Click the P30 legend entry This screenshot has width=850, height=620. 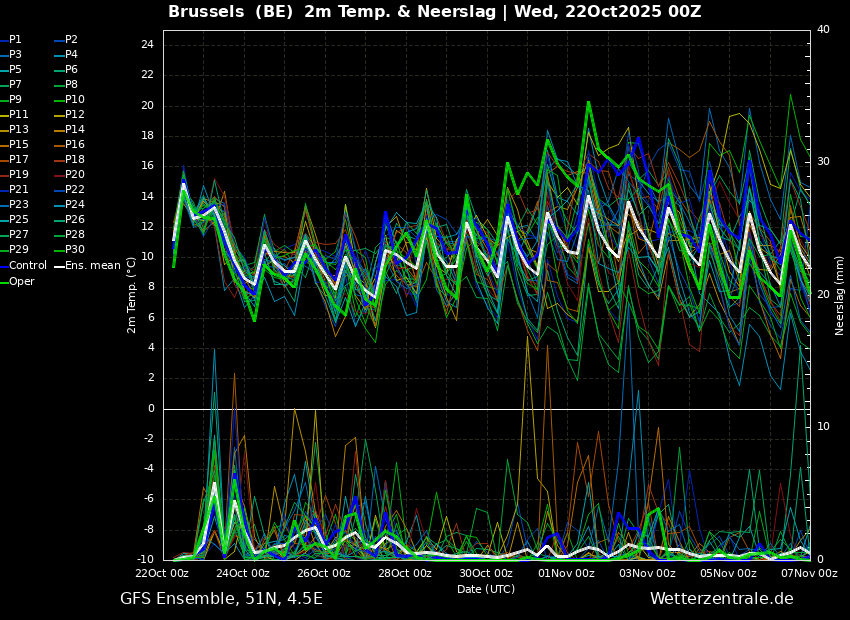(x=74, y=250)
